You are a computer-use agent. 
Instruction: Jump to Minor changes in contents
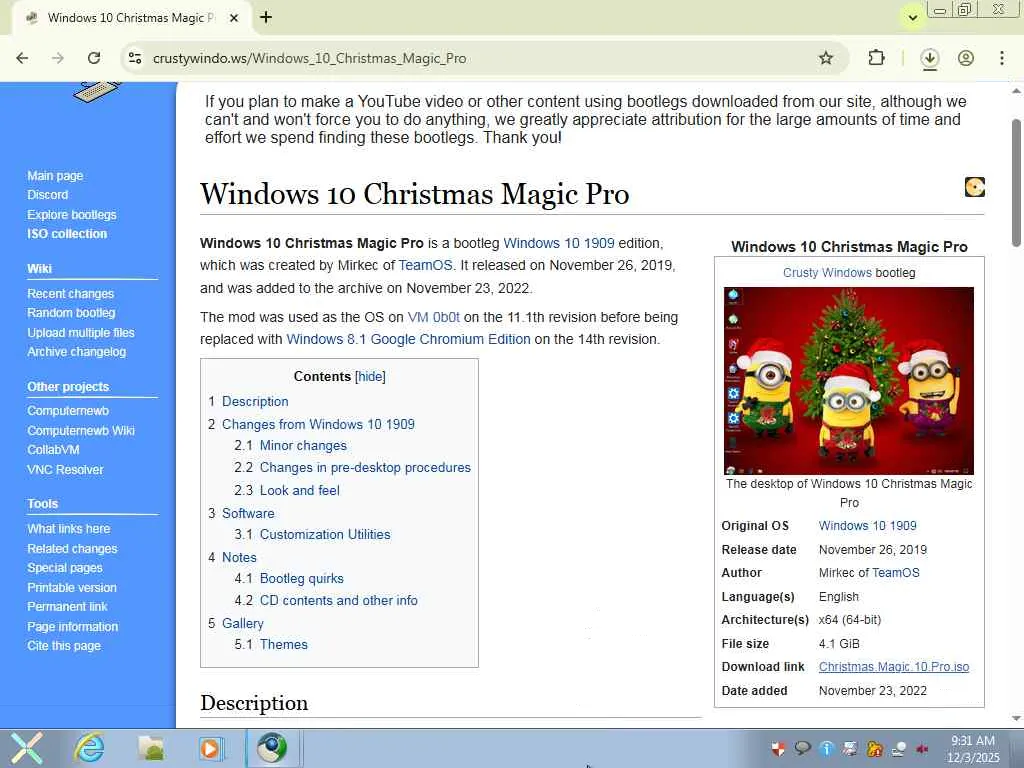click(x=303, y=445)
